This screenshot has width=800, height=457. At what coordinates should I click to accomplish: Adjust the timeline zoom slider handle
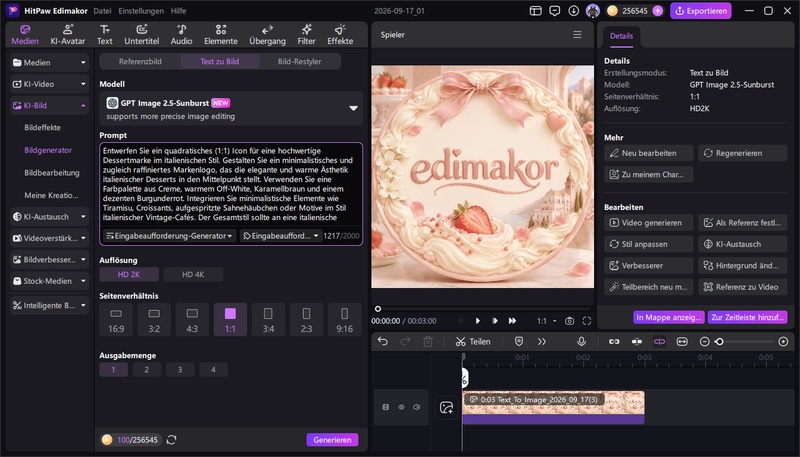pos(719,342)
